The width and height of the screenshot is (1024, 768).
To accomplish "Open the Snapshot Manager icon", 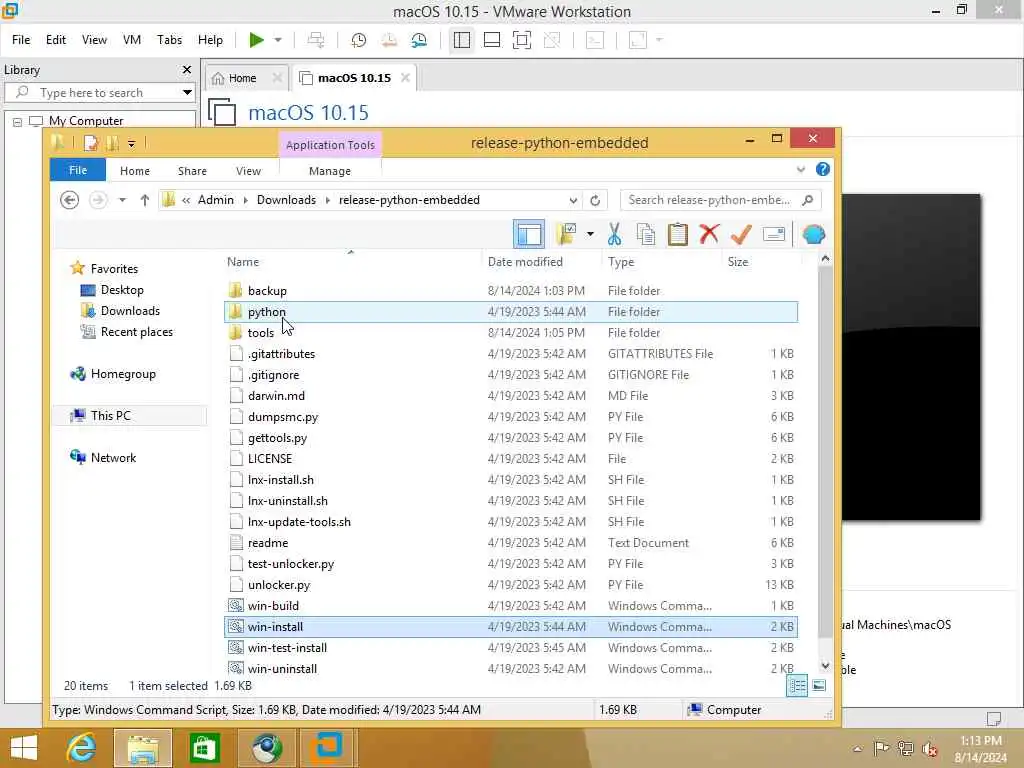I will point(419,40).
